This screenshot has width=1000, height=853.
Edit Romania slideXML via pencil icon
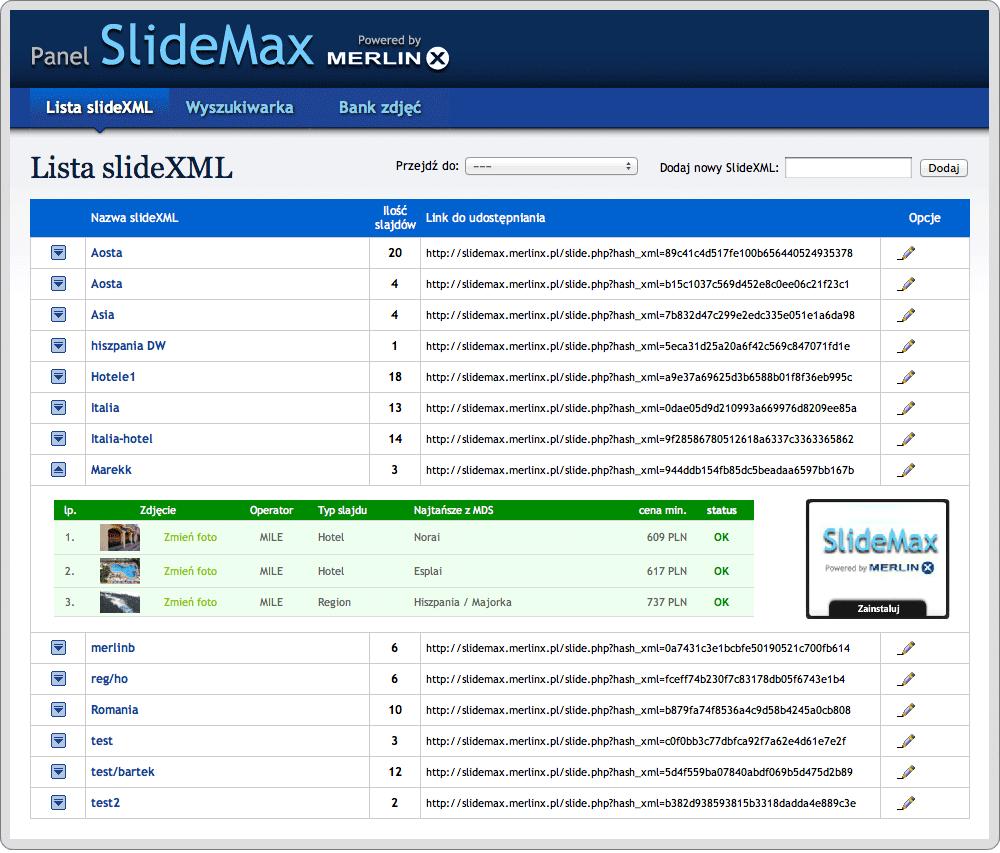906,710
